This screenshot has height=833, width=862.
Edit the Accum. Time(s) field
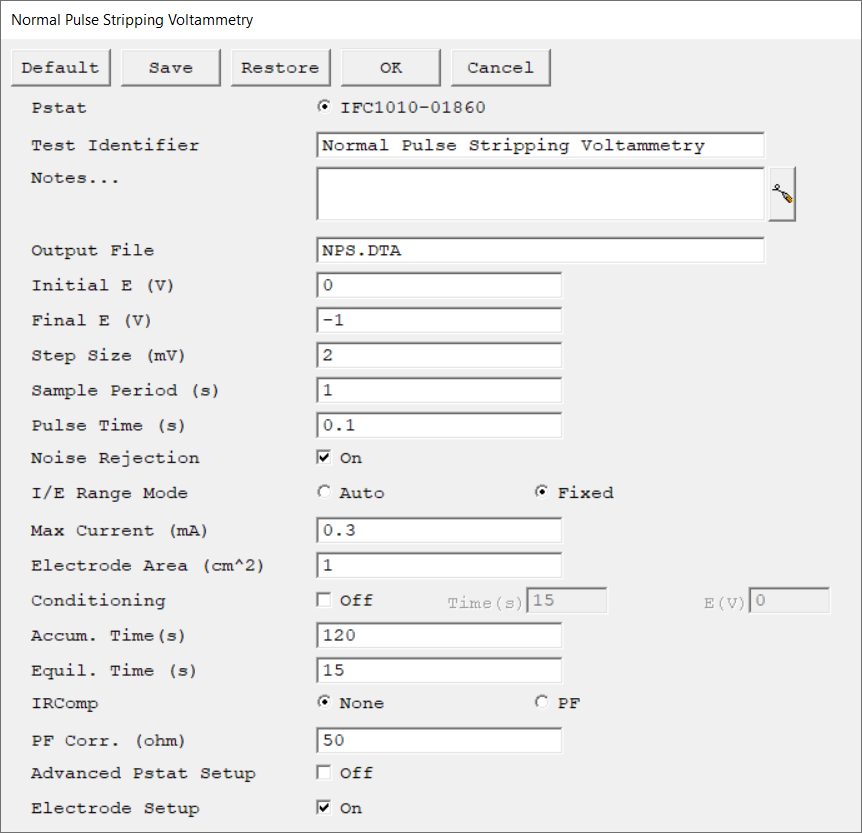tap(439, 636)
